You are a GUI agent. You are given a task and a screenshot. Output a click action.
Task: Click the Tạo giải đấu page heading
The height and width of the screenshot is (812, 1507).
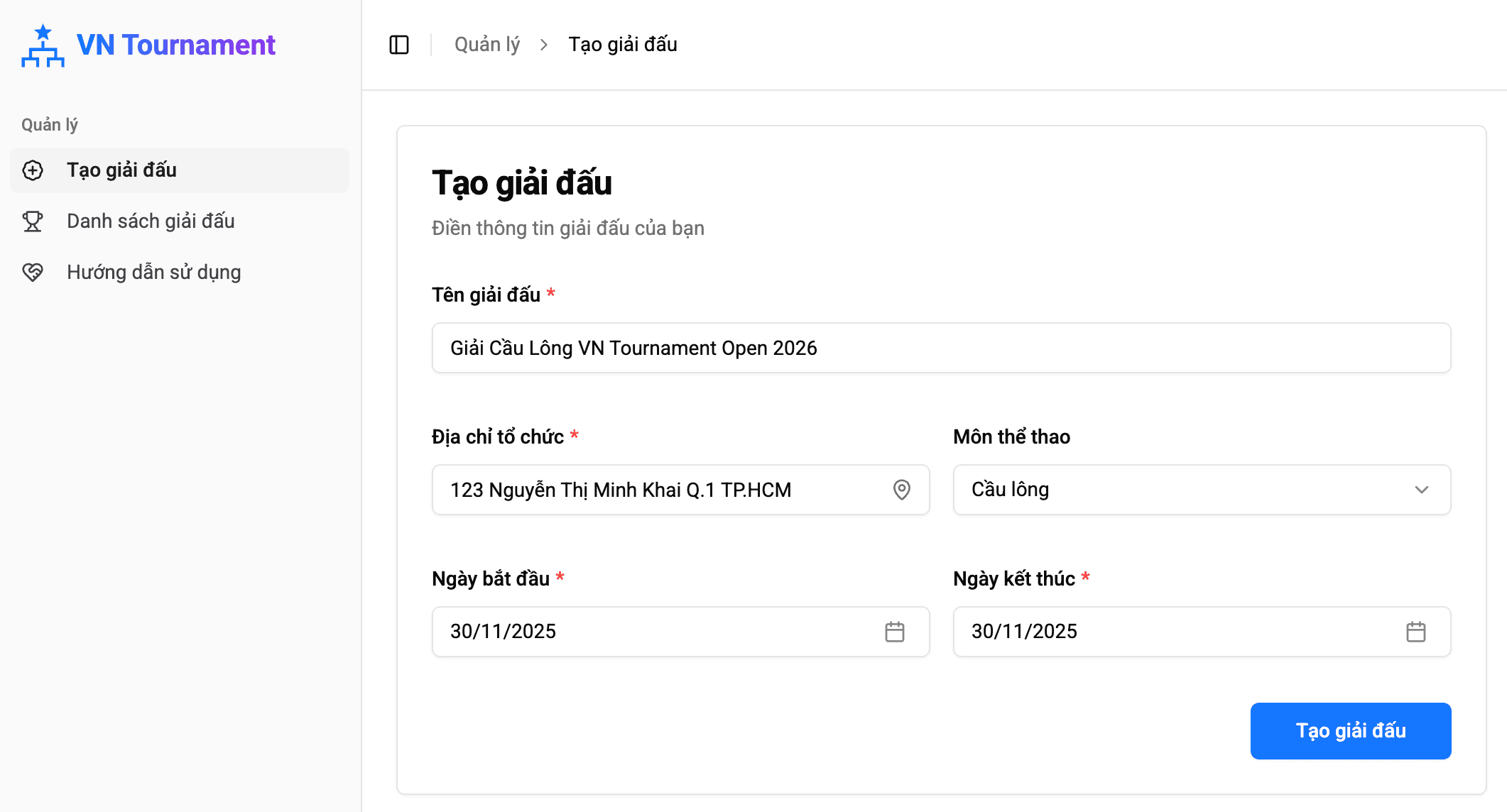tap(522, 183)
